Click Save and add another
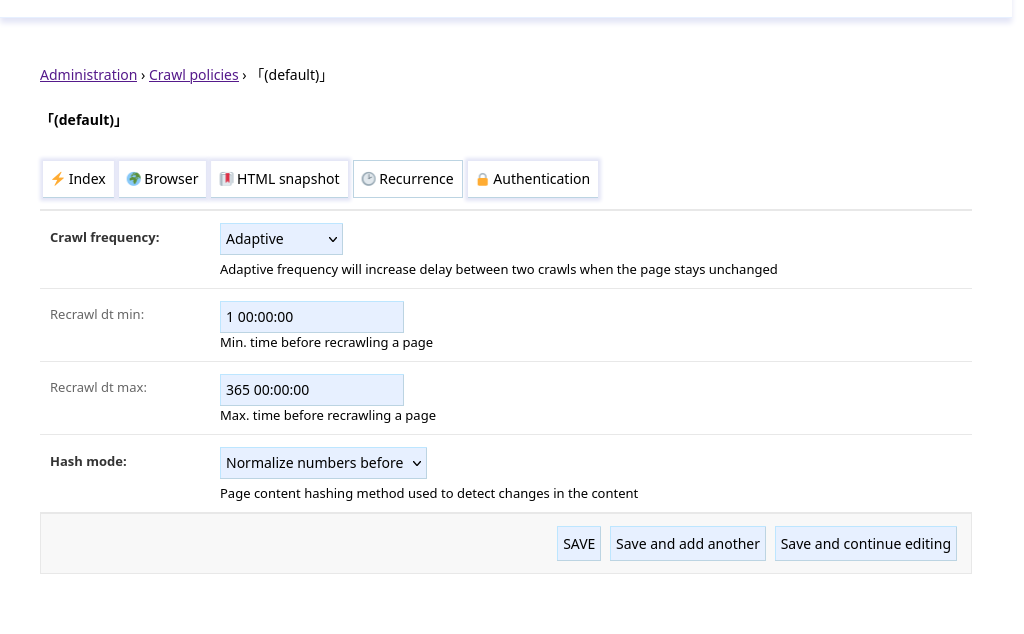 click(x=688, y=544)
